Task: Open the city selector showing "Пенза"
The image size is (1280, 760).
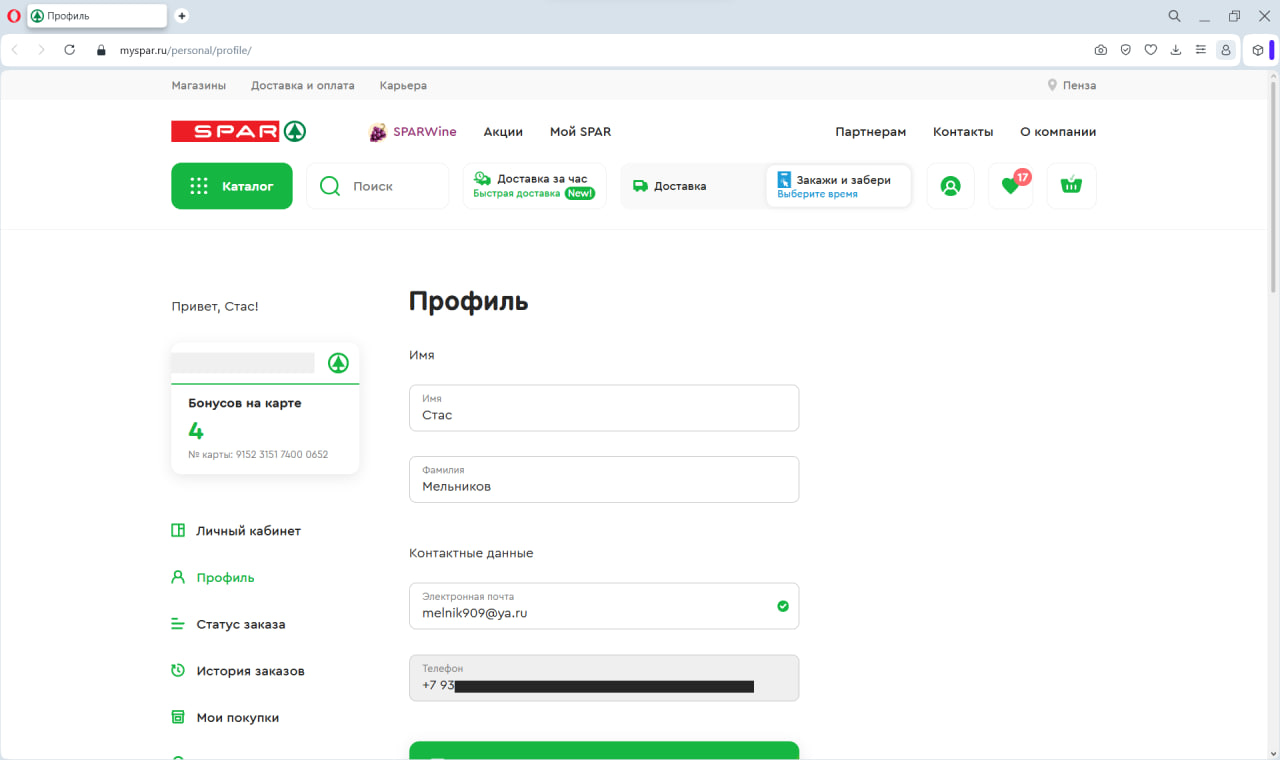Action: (x=1071, y=85)
